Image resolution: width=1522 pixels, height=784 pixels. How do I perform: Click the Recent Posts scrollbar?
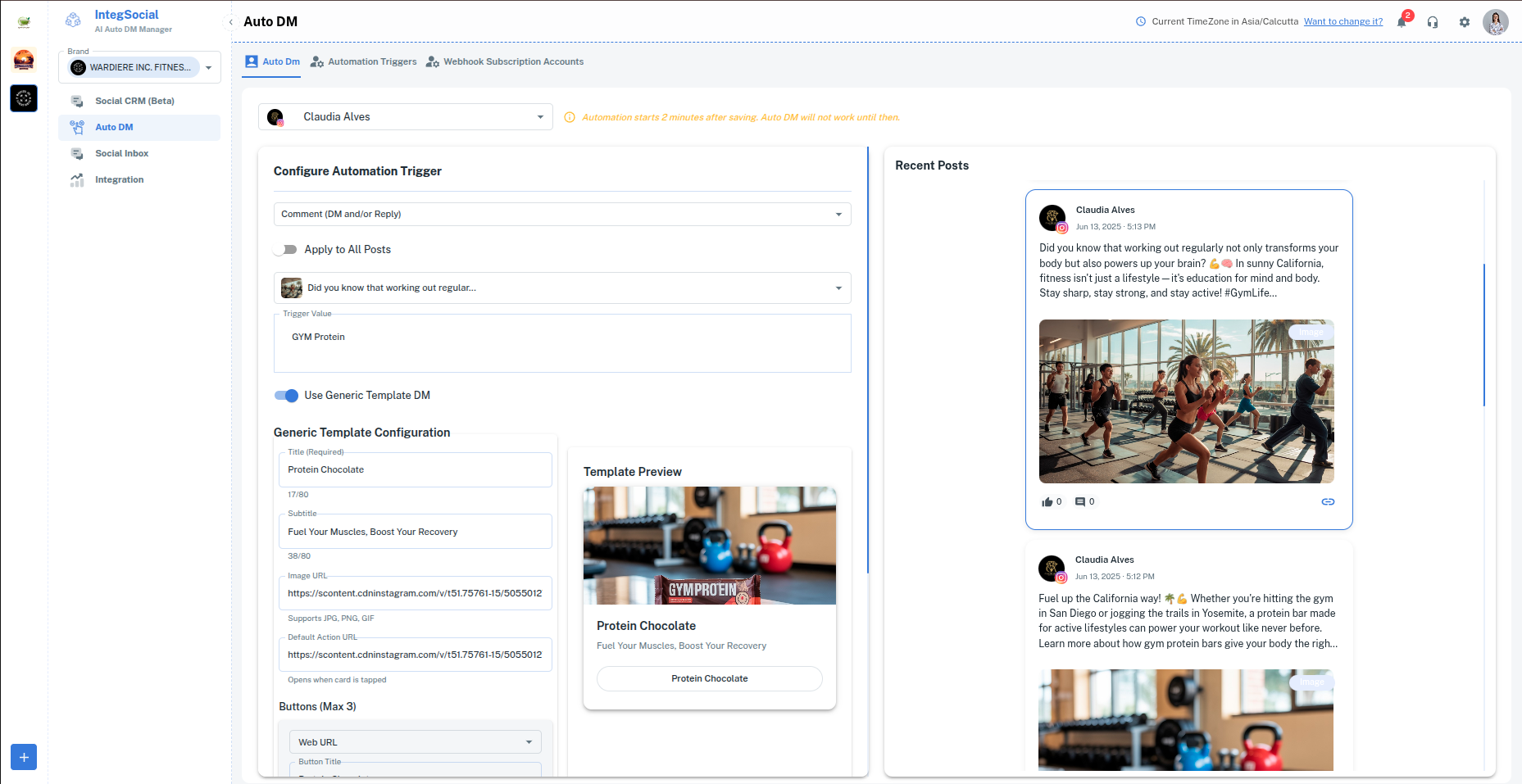click(x=1483, y=334)
